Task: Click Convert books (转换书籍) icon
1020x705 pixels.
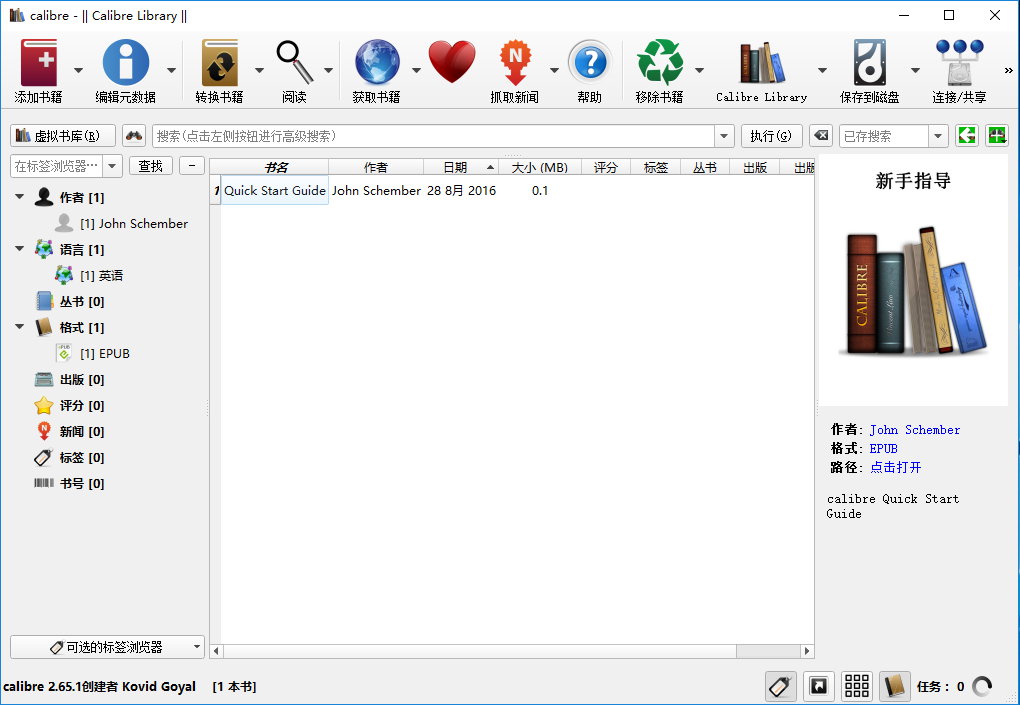Action: pos(219,63)
